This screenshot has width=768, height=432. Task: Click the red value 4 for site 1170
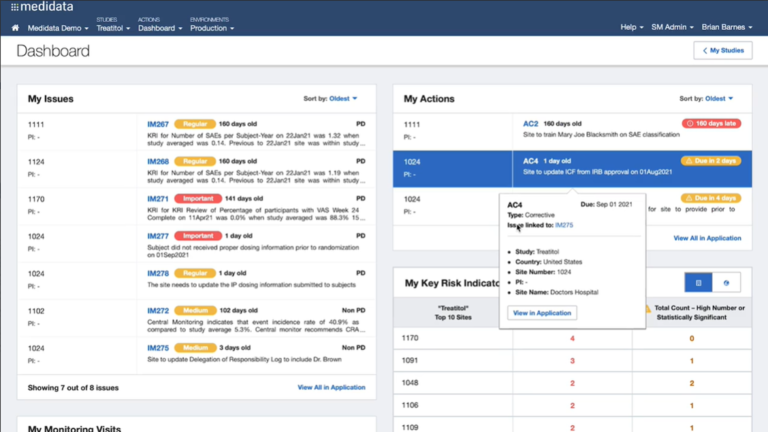pyautogui.click(x=572, y=338)
